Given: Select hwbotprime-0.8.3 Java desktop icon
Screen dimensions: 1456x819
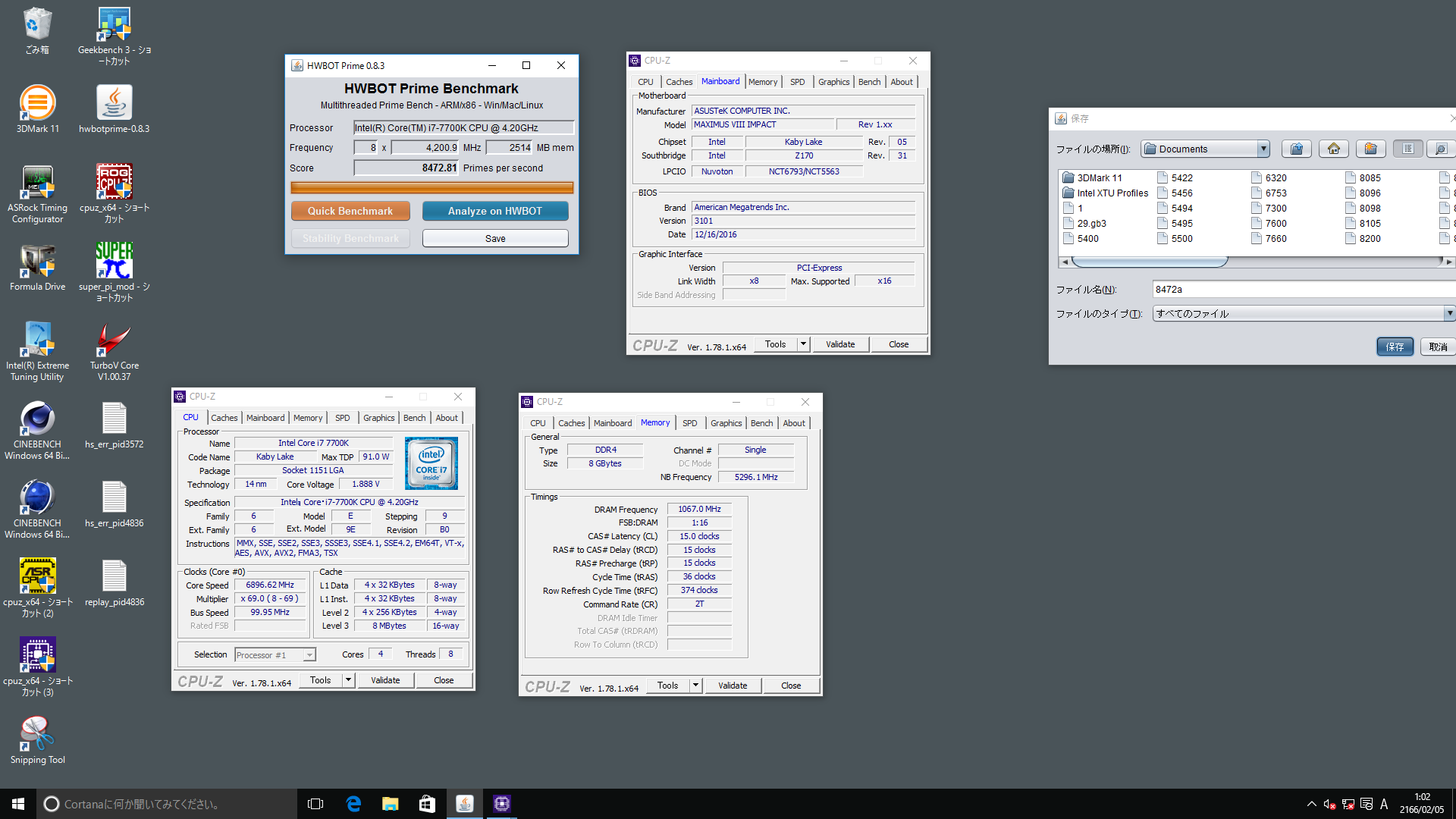Looking at the screenshot, I should tap(115, 110).
